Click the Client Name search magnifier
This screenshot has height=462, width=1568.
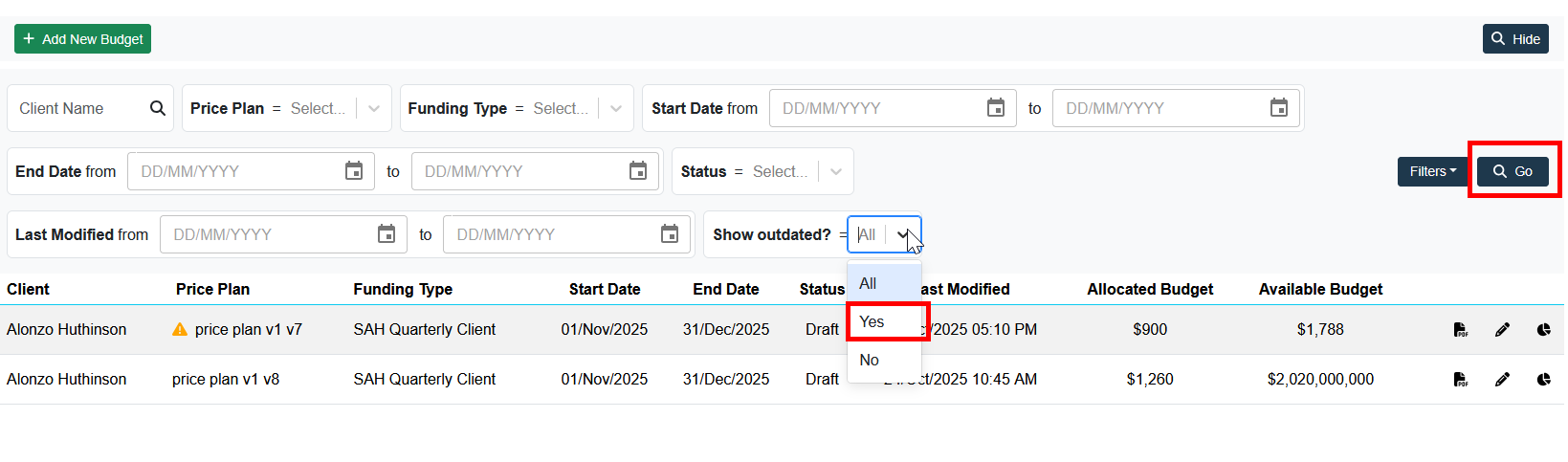158,108
